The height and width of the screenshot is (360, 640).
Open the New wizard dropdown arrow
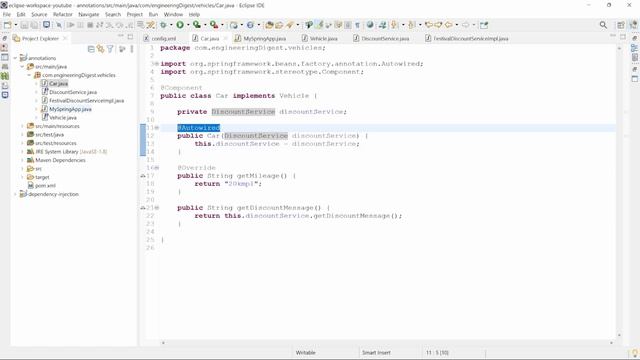16,25
